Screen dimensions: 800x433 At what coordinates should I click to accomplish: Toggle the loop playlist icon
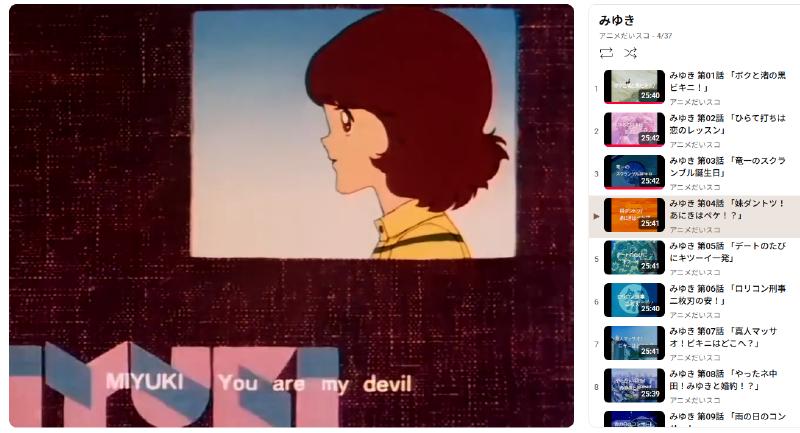606,53
